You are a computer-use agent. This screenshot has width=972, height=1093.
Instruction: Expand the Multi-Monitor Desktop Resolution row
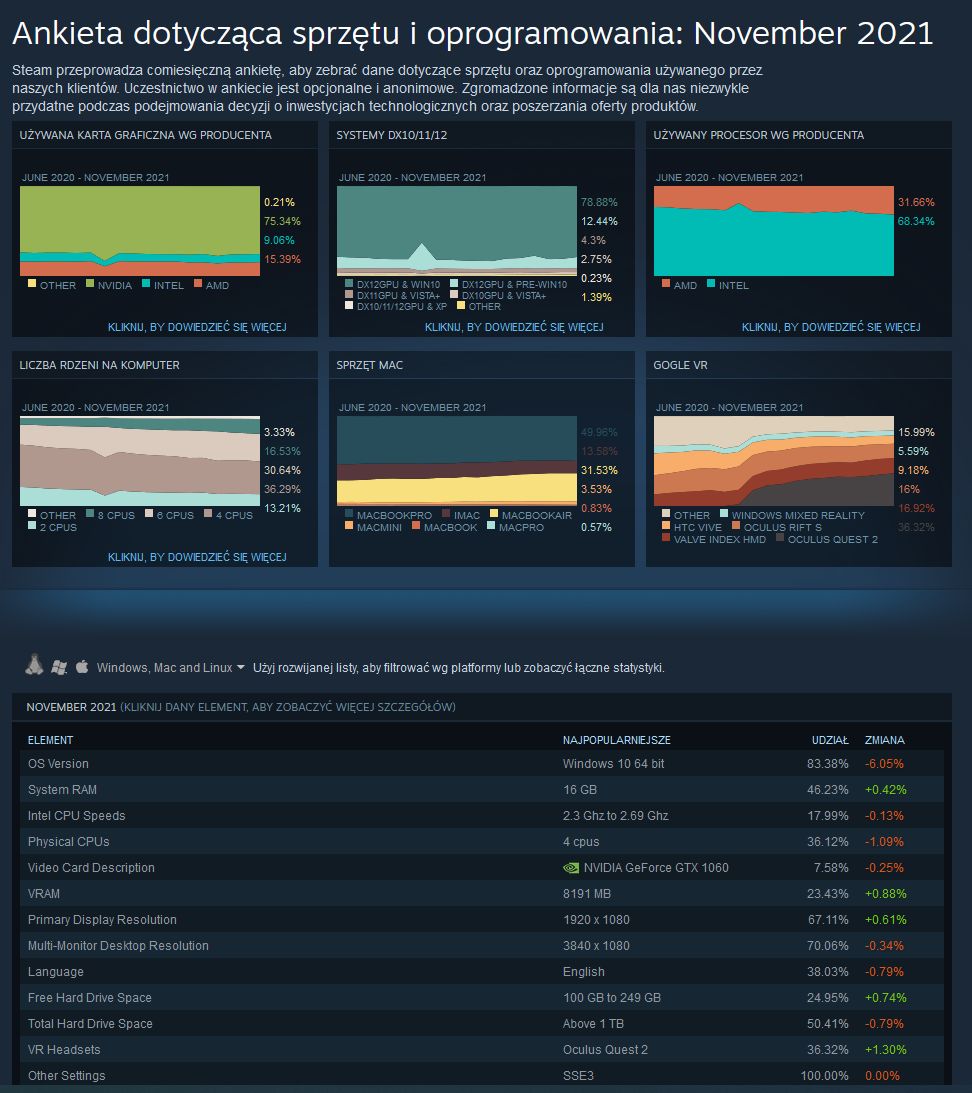pyautogui.click(x=482, y=946)
